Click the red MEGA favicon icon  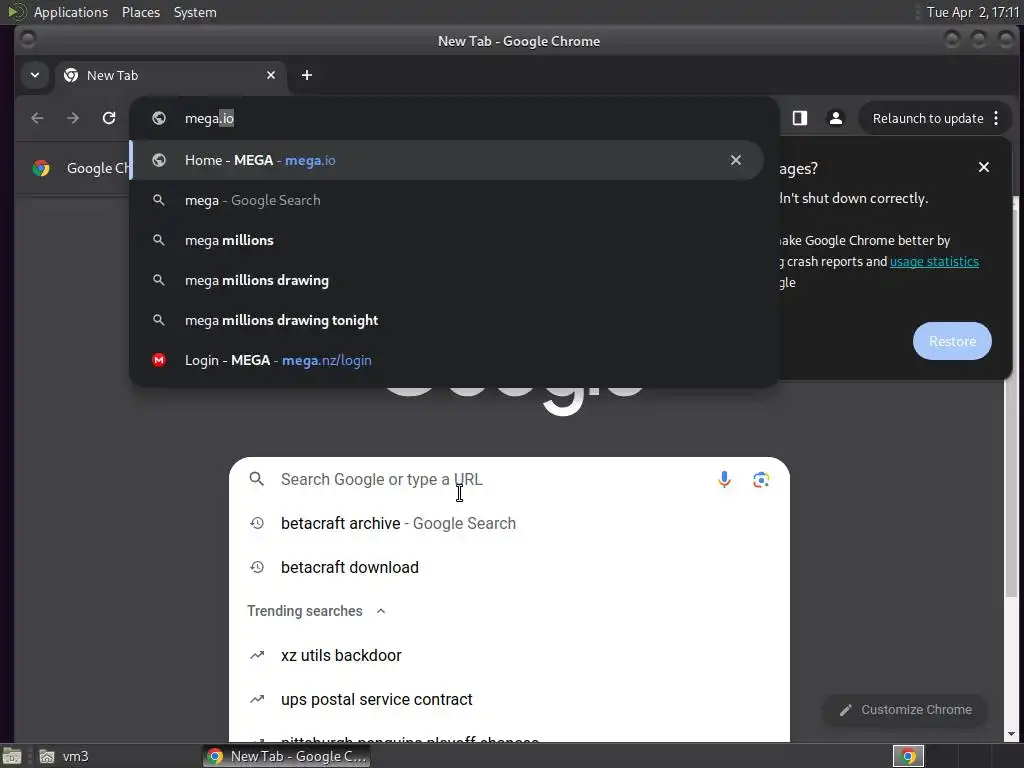[x=159, y=360]
